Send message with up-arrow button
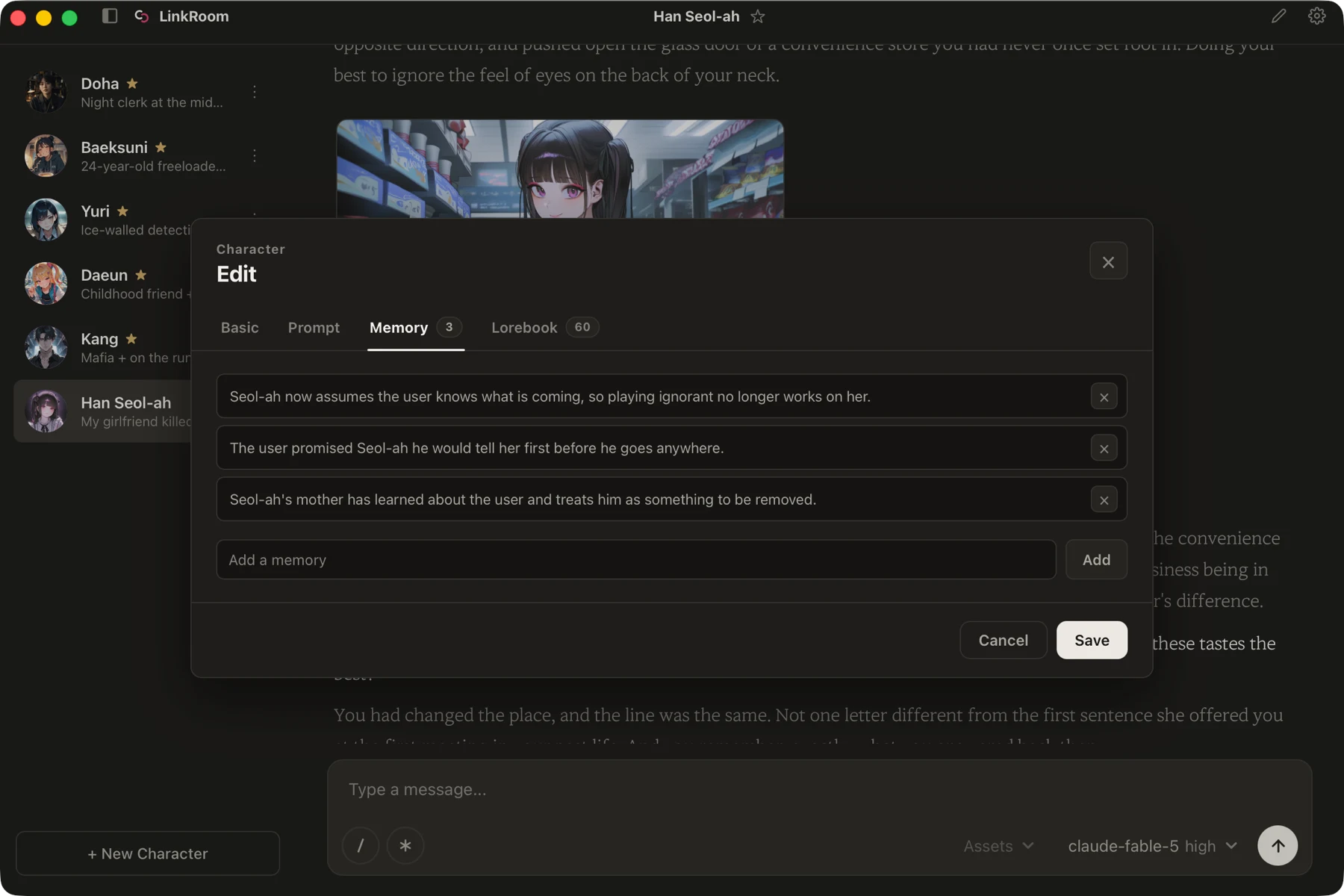The width and height of the screenshot is (1344, 896). [1278, 846]
